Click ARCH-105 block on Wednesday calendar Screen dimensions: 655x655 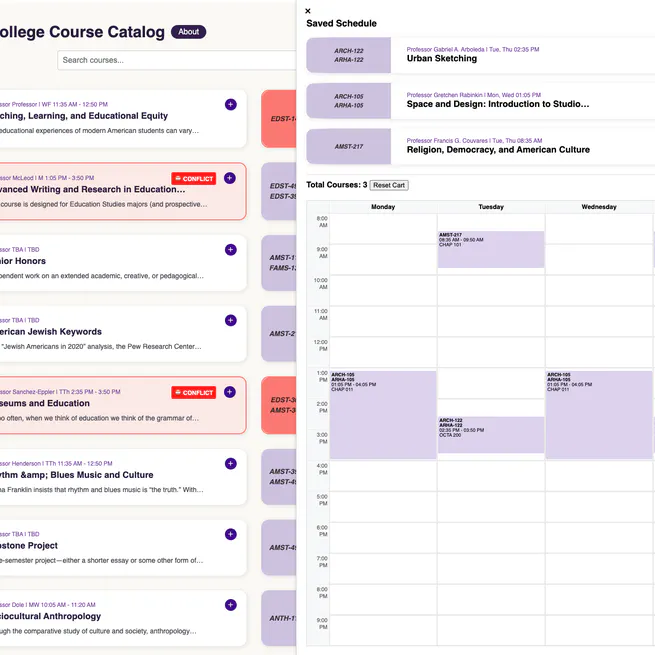pyautogui.click(x=598, y=415)
